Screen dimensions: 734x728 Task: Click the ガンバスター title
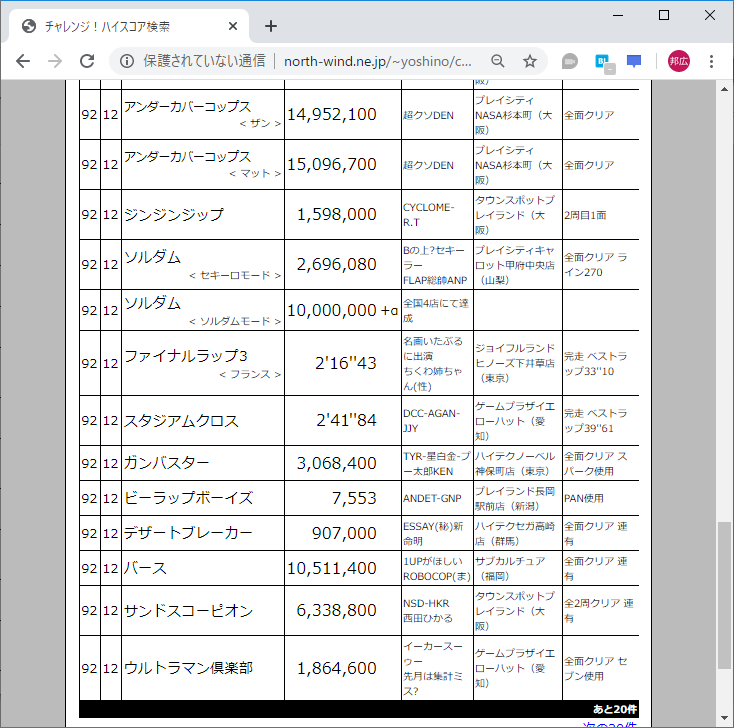coord(167,463)
